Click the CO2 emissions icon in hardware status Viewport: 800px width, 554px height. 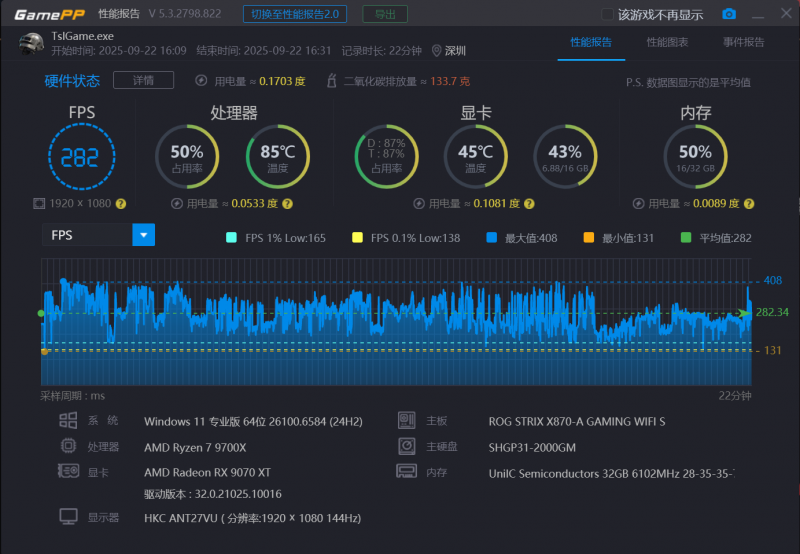point(330,80)
